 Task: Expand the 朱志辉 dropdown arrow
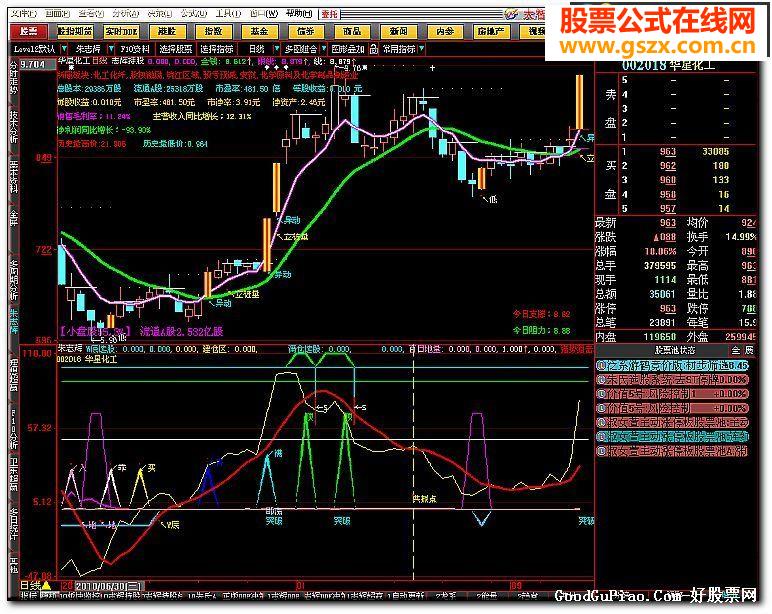coord(111,49)
